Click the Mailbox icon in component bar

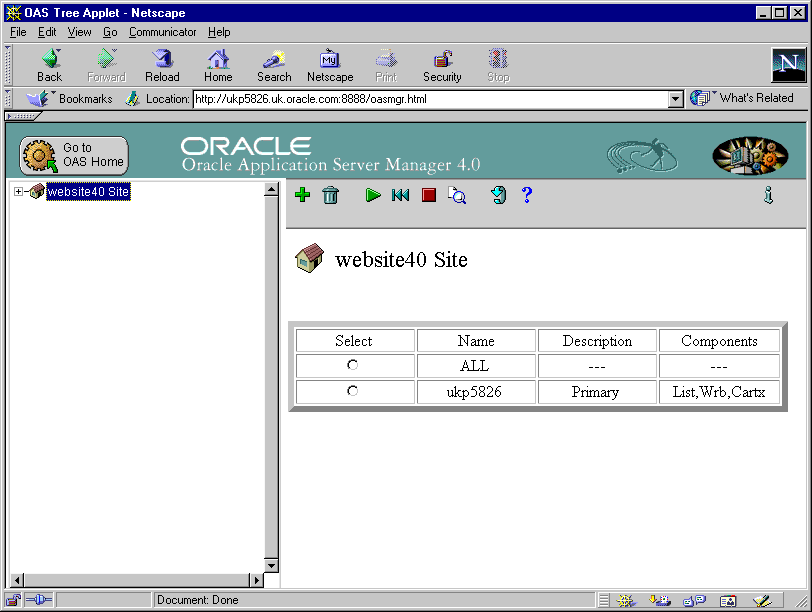pos(660,601)
